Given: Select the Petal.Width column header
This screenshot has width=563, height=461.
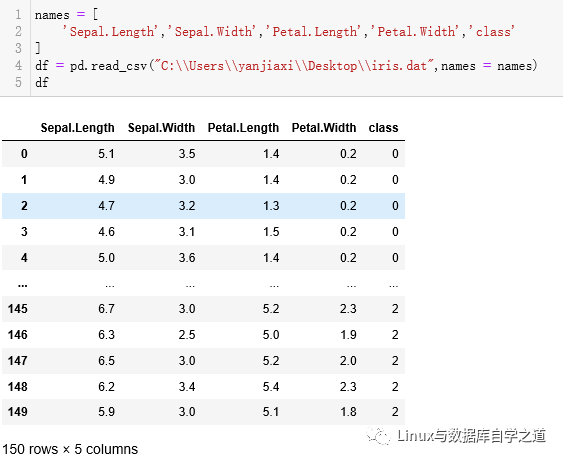Looking at the screenshot, I should (324, 128).
